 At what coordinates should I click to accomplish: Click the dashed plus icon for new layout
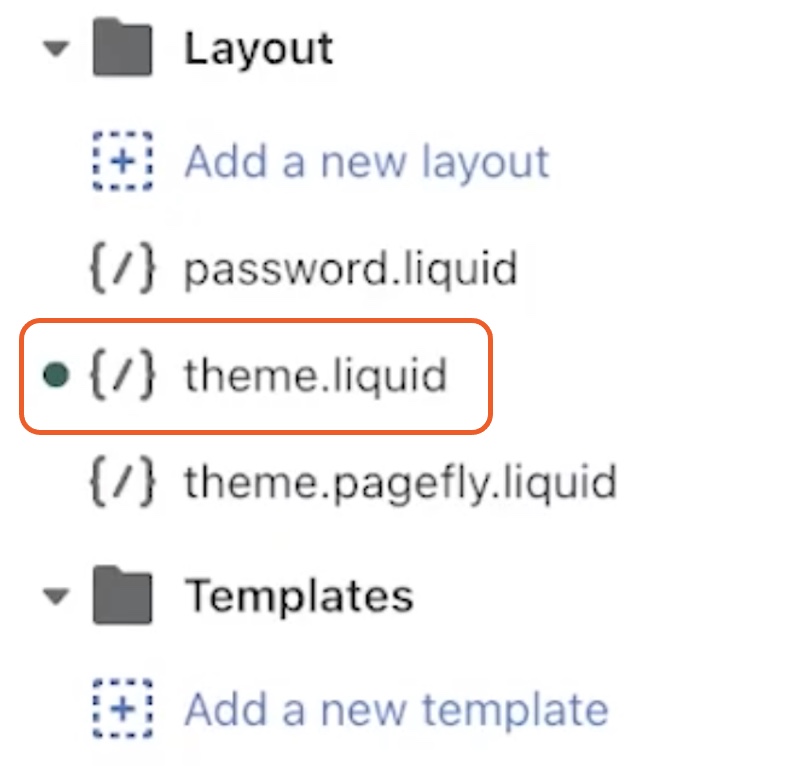tap(123, 161)
